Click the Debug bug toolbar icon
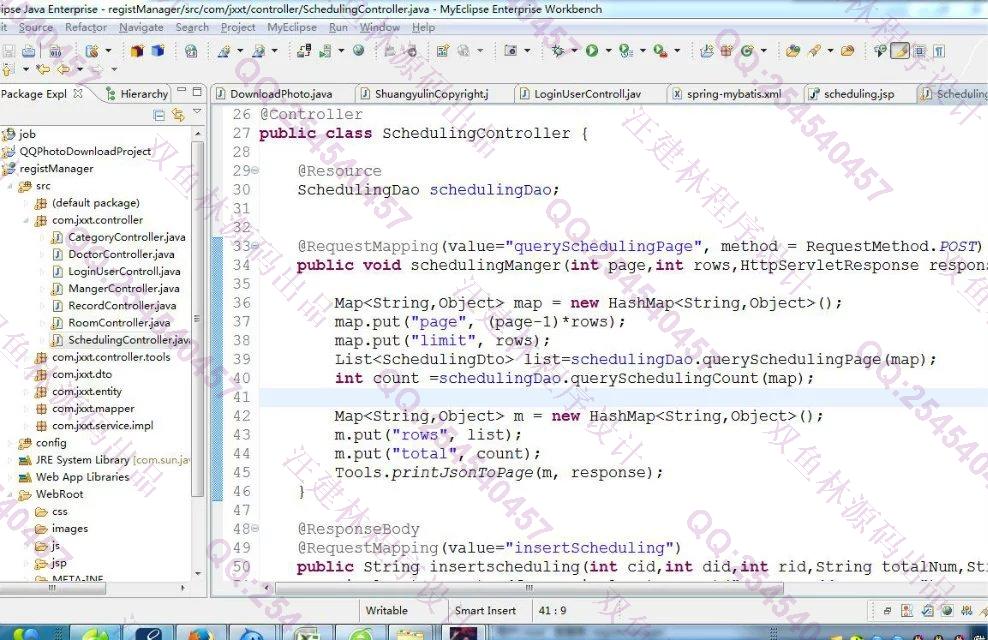 click(558, 51)
